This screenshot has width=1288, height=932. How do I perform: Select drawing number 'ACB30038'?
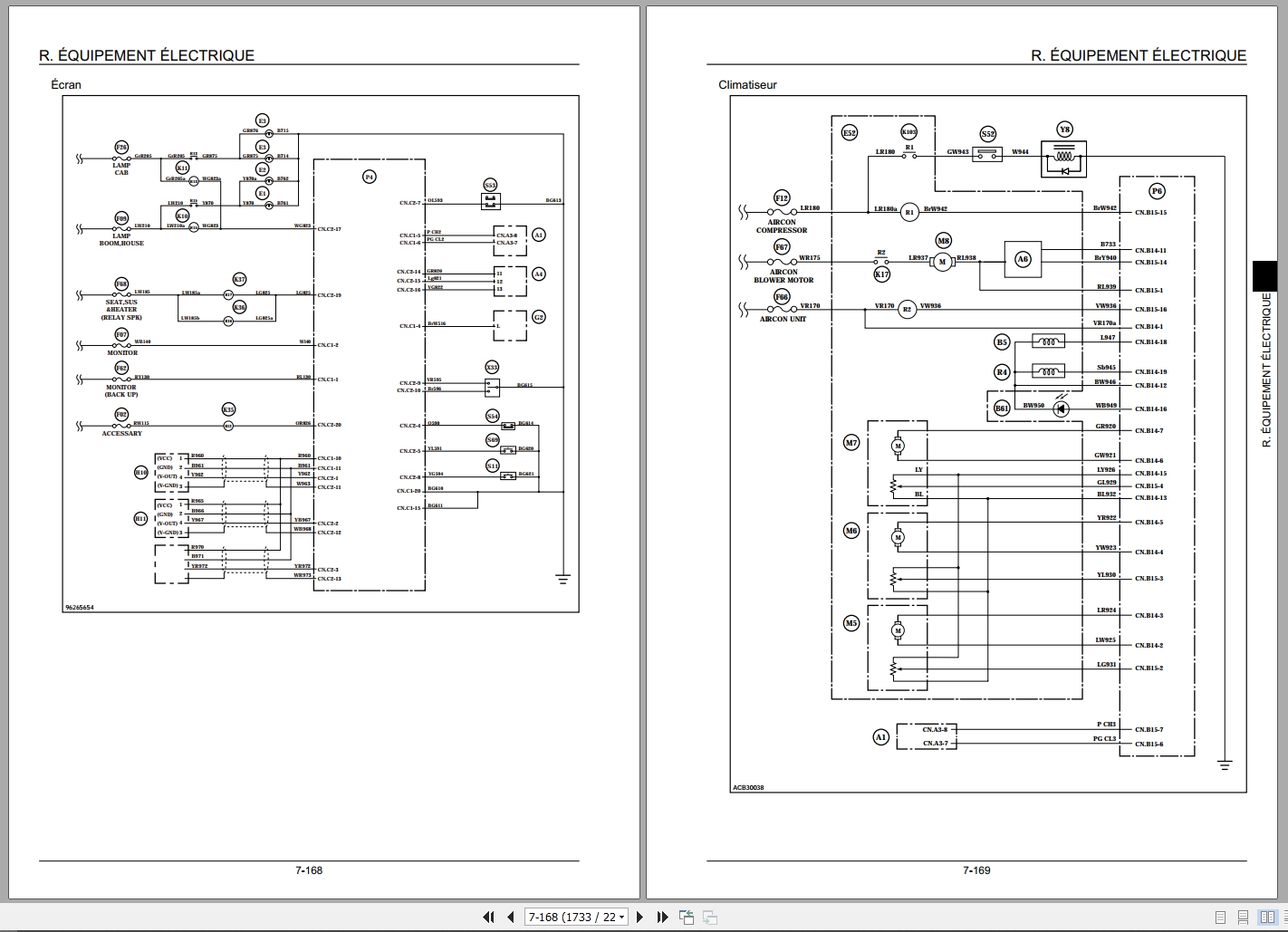point(748,788)
